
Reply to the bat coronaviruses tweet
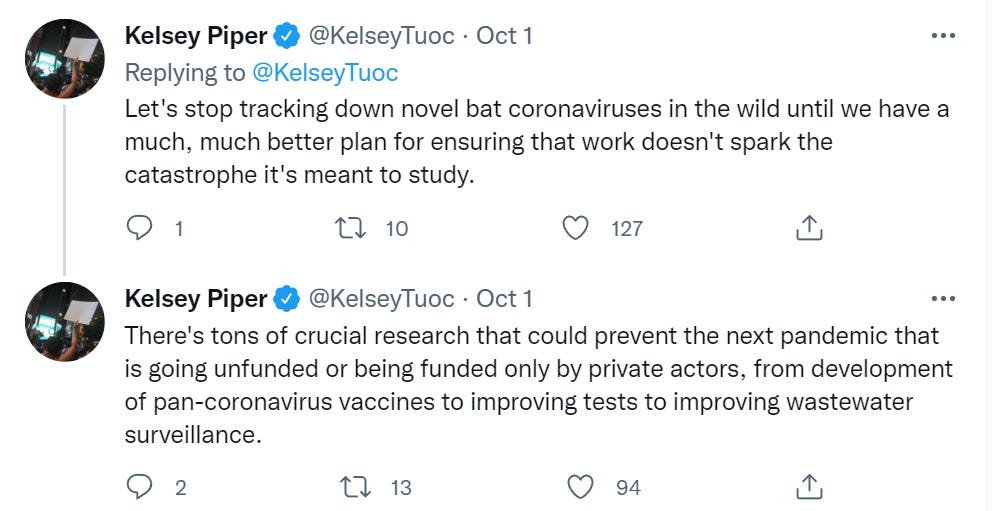pos(140,228)
